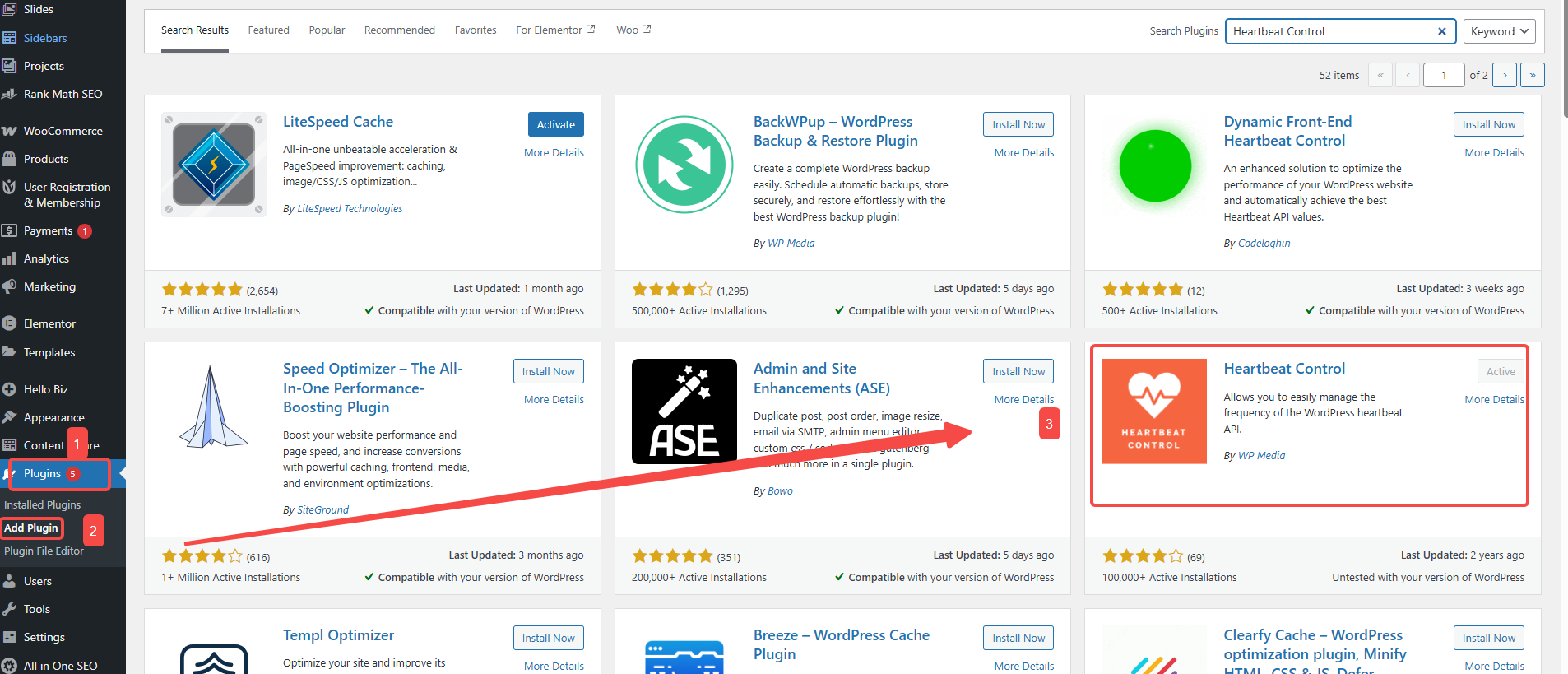This screenshot has height=674, width=1568.
Task: Jump to last page of results
Action: click(1532, 75)
